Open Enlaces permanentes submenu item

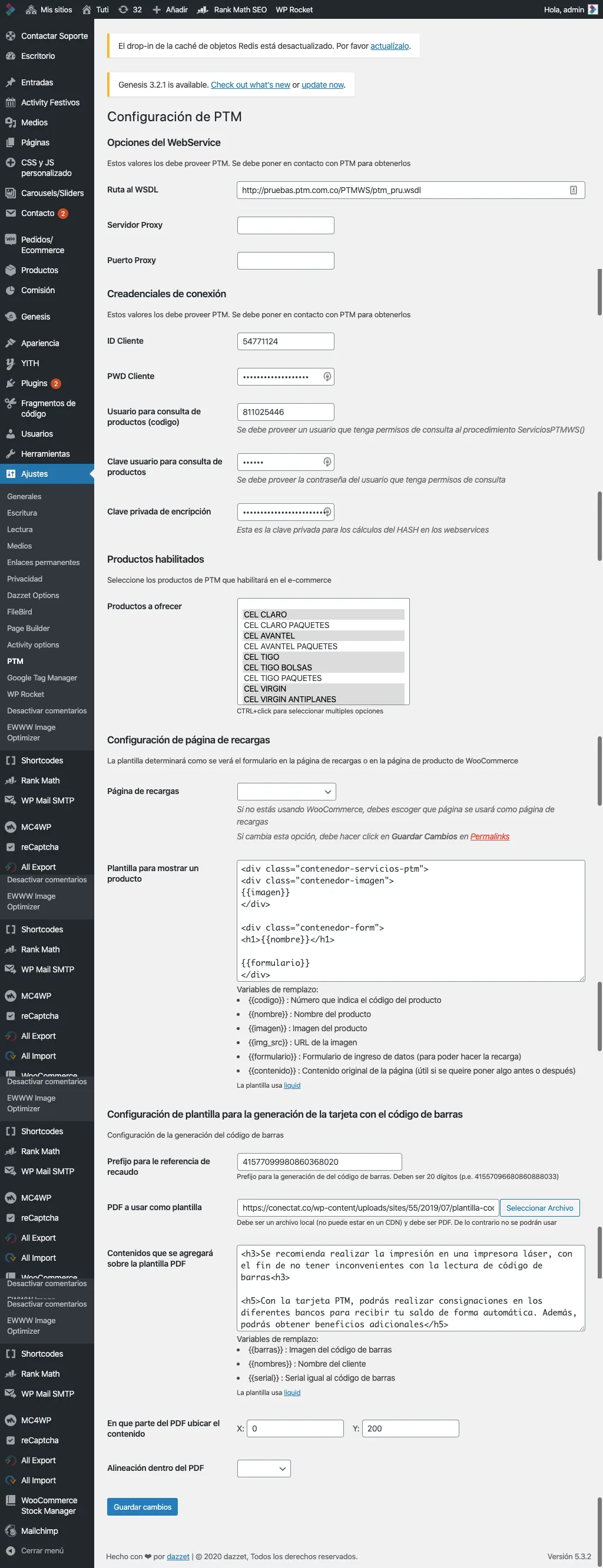point(43,563)
